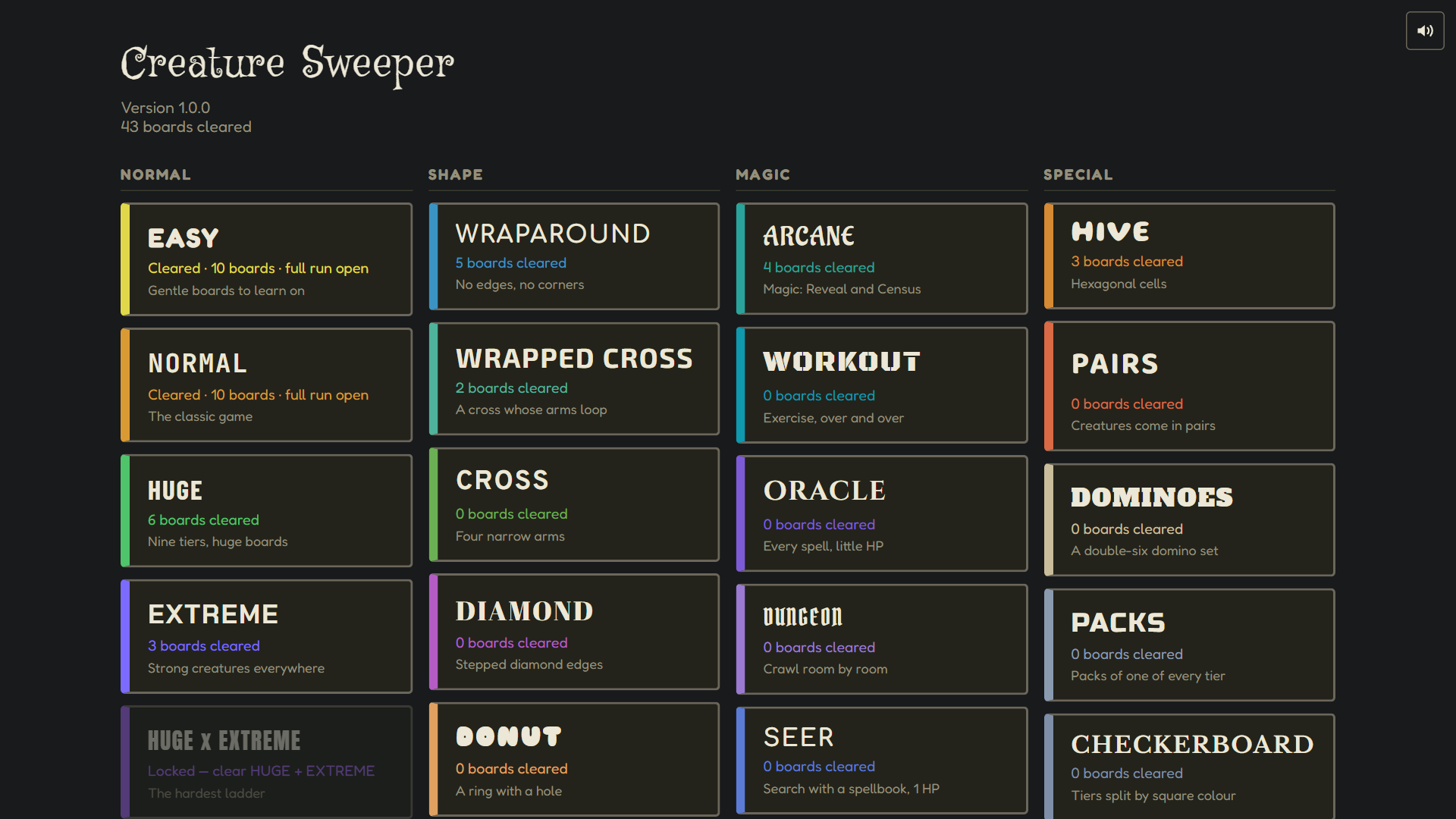Viewport: 1456px width, 819px height.
Task: Open the PACKS mode card
Action: coord(1190,645)
